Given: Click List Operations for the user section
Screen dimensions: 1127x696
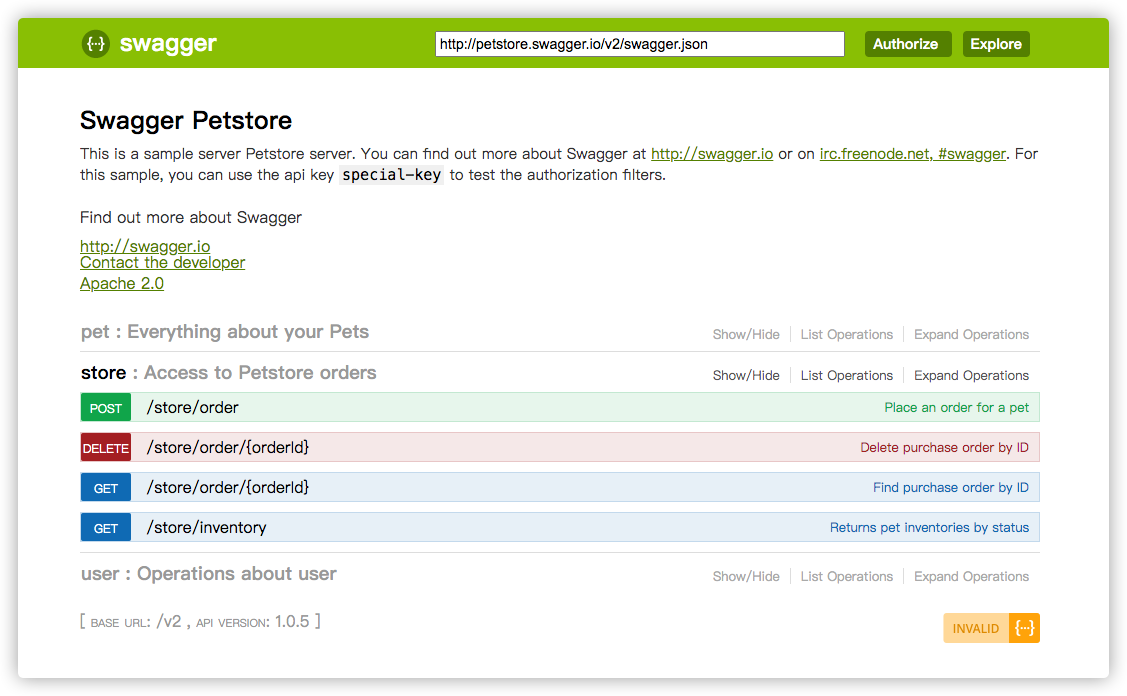Looking at the screenshot, I should pos(847,577).
